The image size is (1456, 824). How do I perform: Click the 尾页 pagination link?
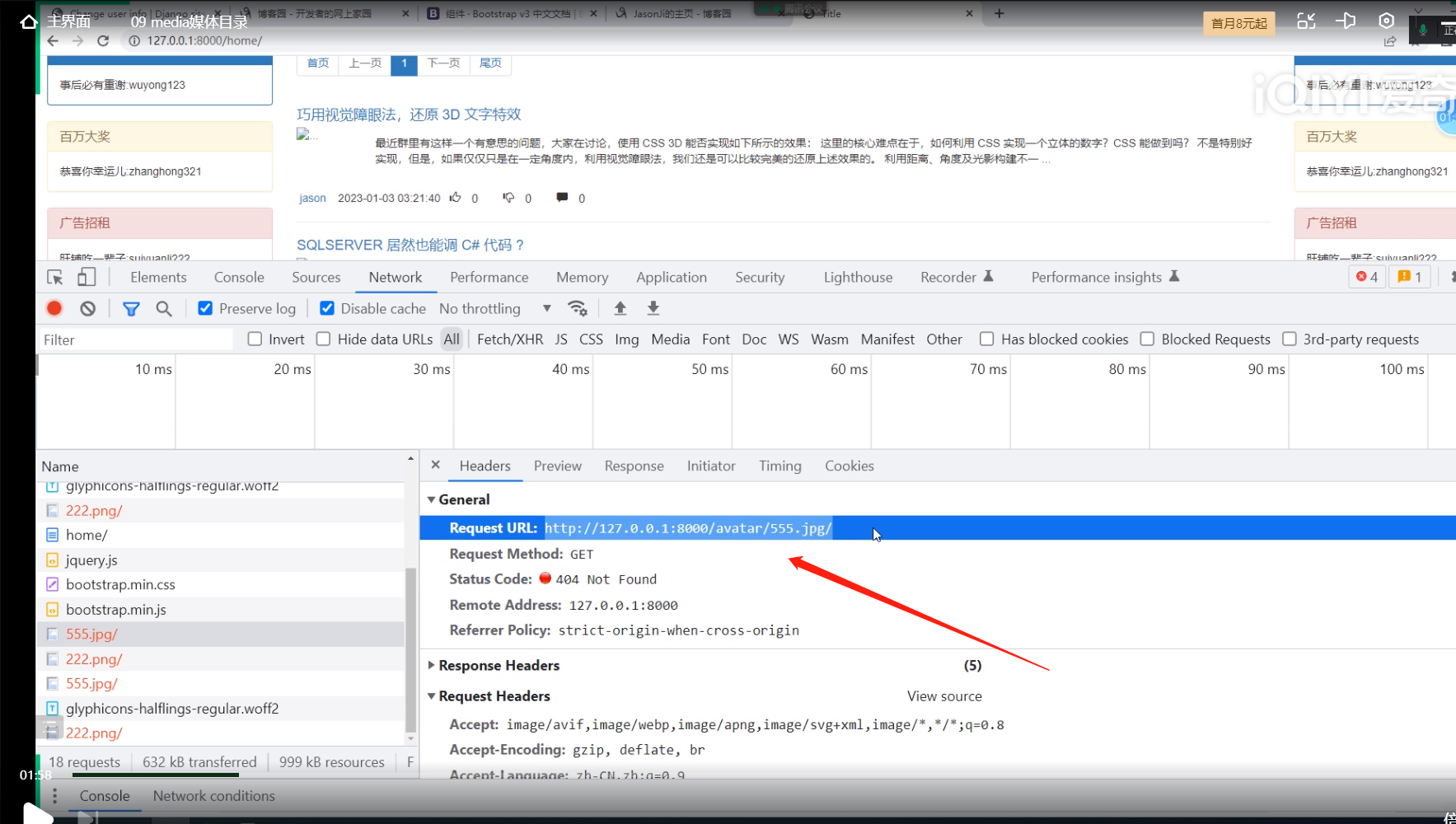490,63
